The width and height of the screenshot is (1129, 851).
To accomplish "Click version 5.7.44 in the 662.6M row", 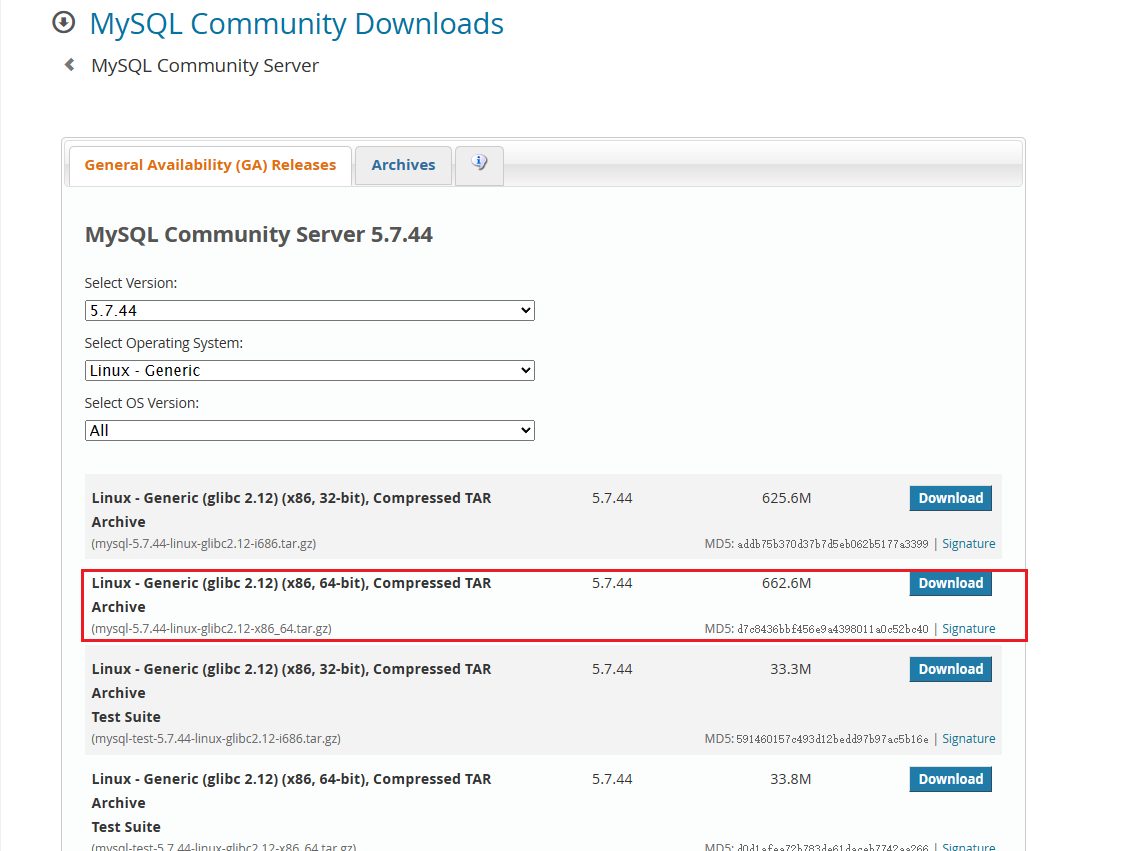I will pyautogui.click(x=612, y=583).
